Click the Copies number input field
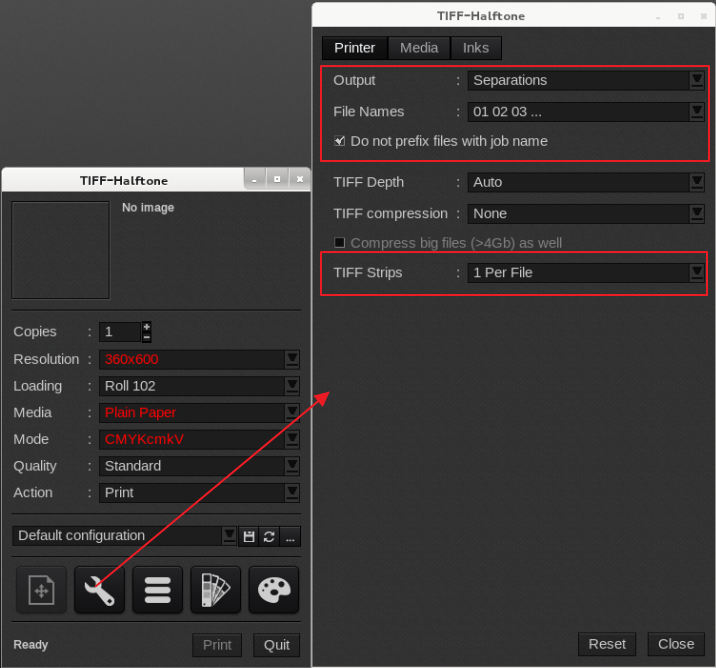The image size is (716, 668). coord(119,332)
